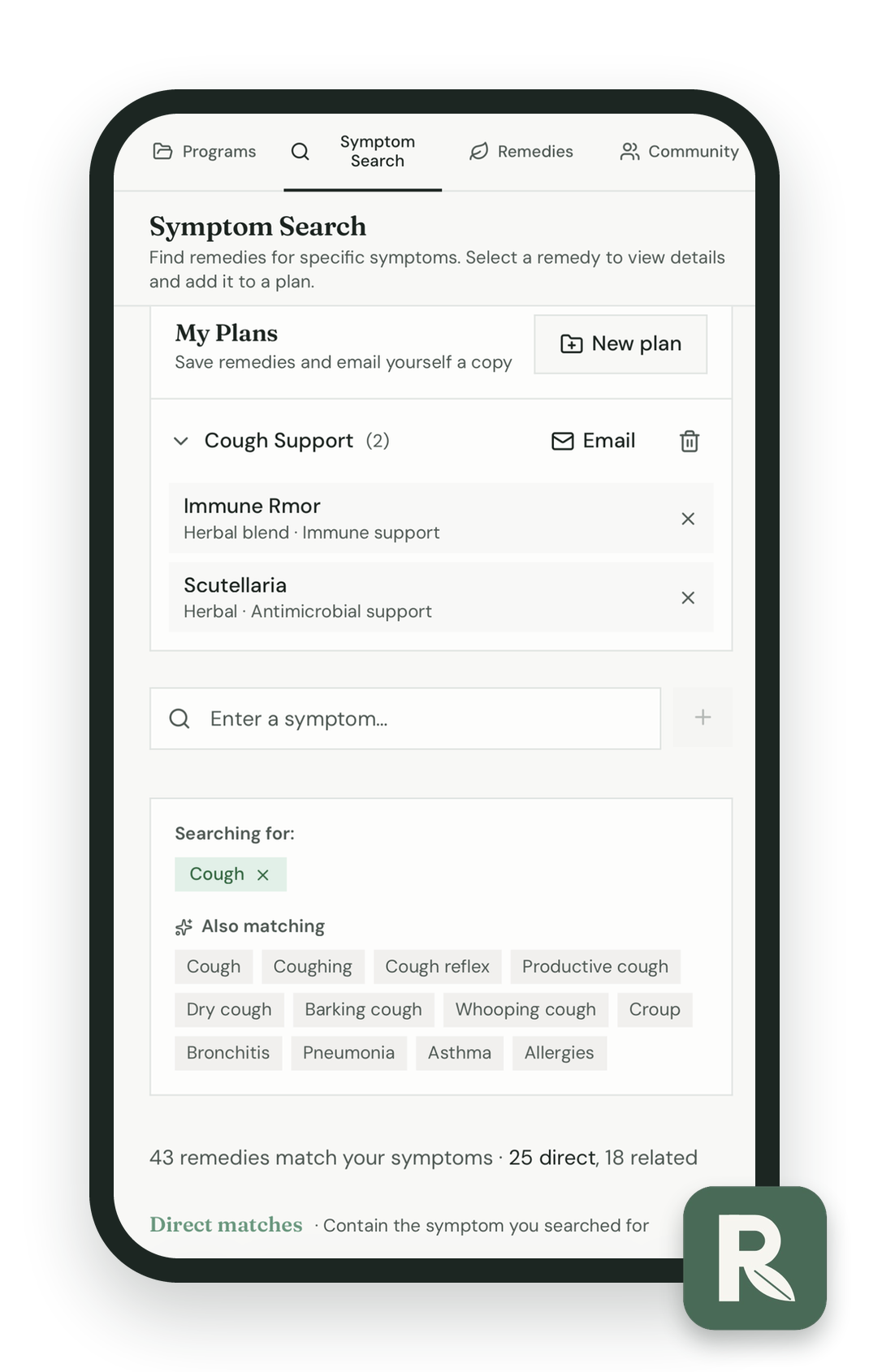Image resolution: width=869 pixels, height=1372 pixels.
Task: Open the Immune Rmor remedy row
Action: 441,519
